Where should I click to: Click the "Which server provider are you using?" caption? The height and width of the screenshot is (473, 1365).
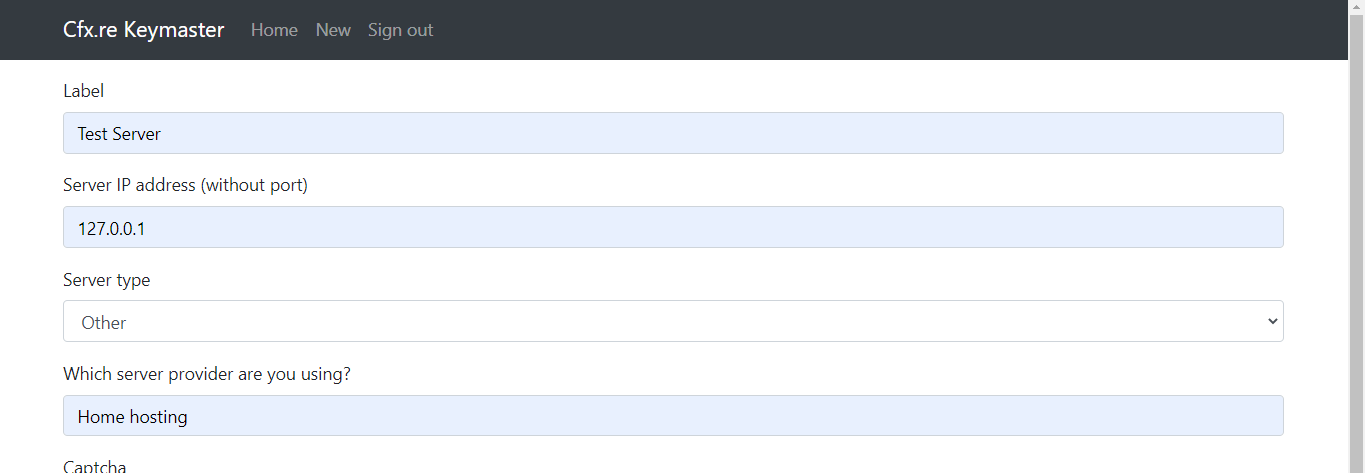[x=207, y=374]
